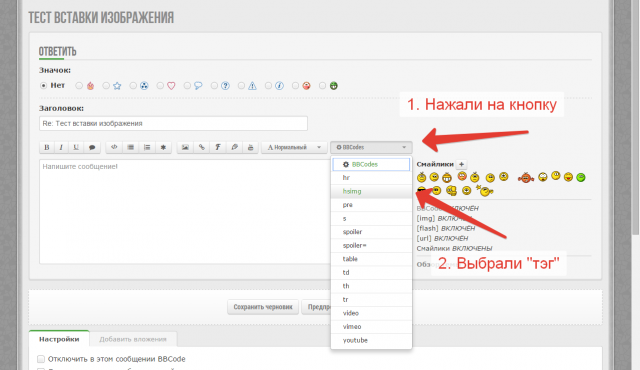640x370 pixels.
Task: Choose the question mark post icon radio
Action: point(214,86)
